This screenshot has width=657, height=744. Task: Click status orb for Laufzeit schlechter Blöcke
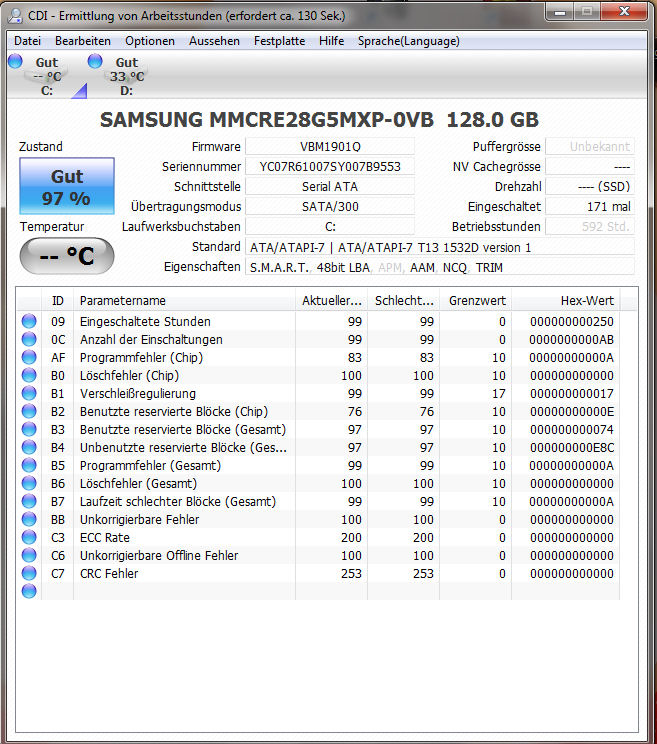point(29,502)
